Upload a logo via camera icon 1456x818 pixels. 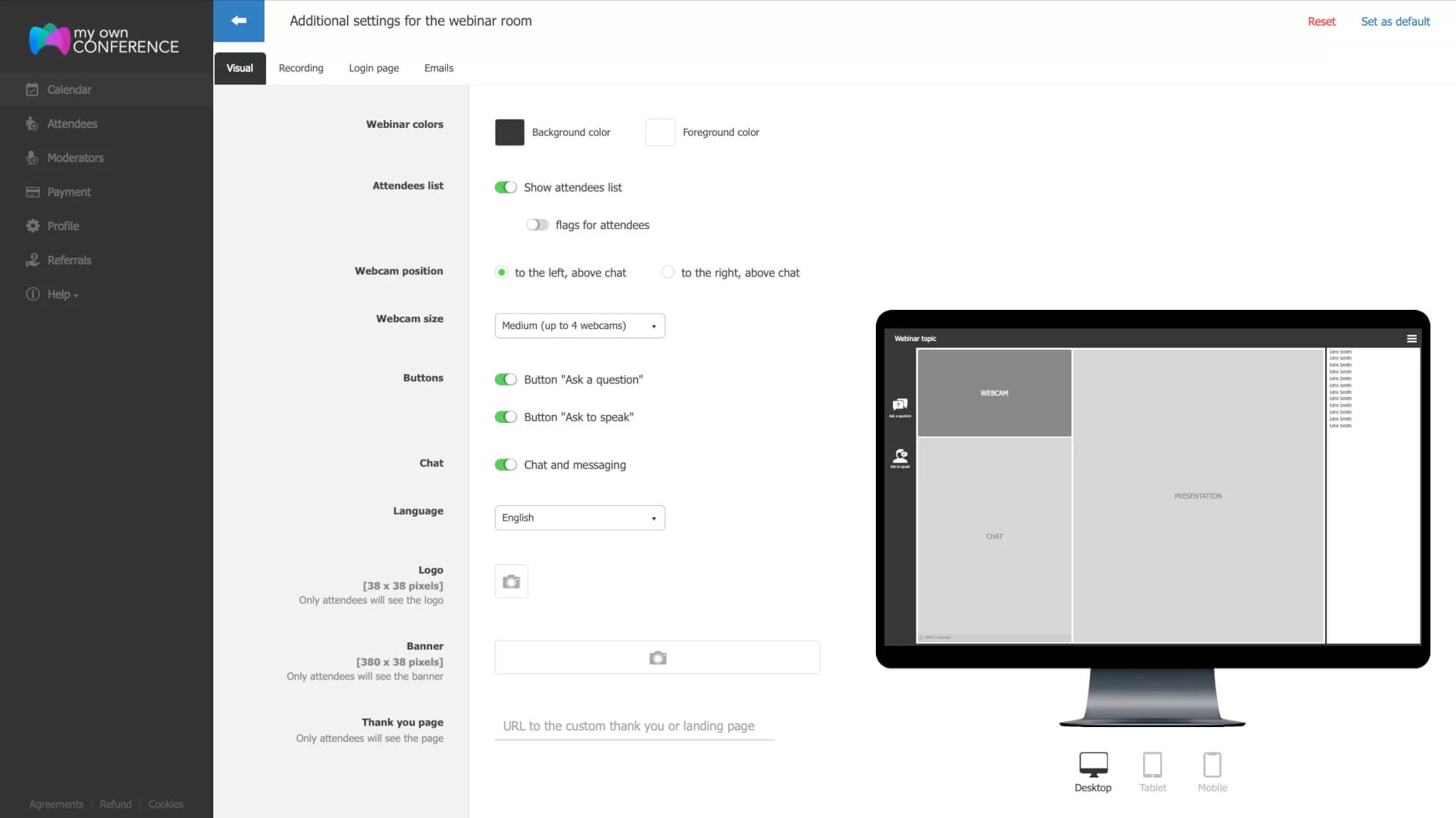tap(510, 581)
